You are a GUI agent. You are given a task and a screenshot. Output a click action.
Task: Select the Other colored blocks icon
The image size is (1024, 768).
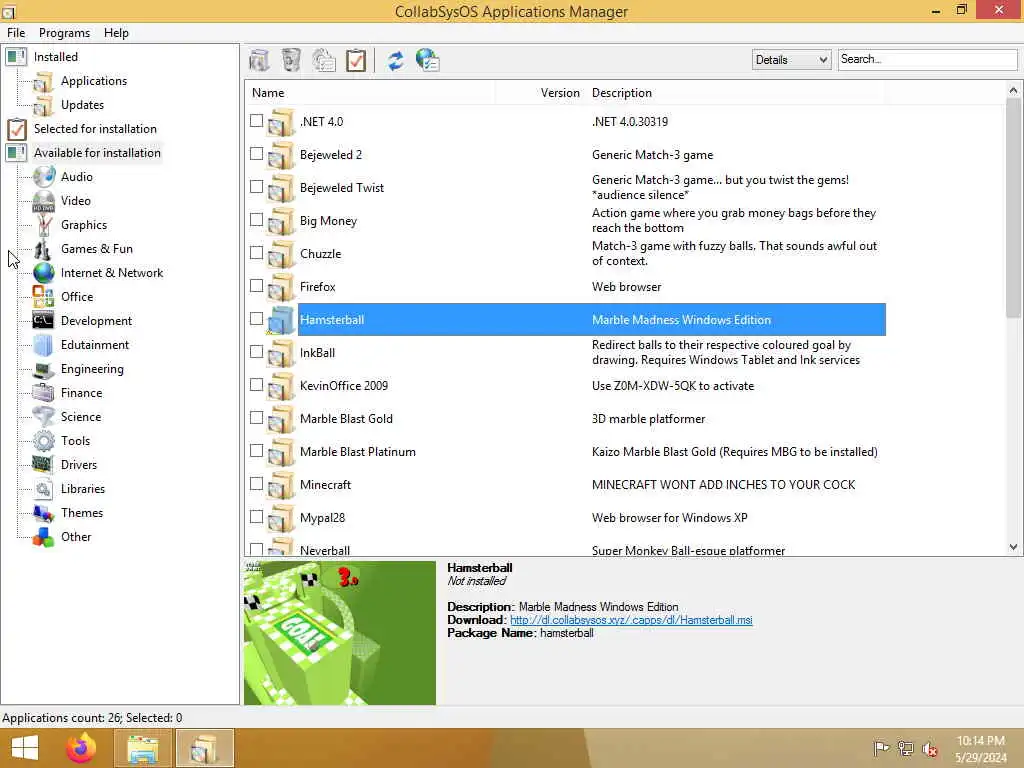click(x=44, y=537)
